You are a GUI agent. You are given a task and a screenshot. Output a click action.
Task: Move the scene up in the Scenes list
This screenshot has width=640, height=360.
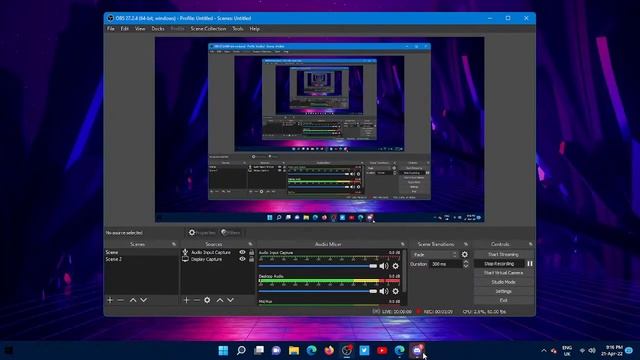click(x=133, y=300)
